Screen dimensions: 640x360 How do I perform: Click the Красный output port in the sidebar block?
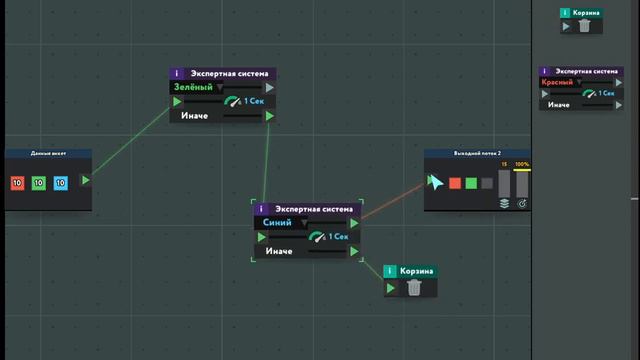tap(619, 82)
